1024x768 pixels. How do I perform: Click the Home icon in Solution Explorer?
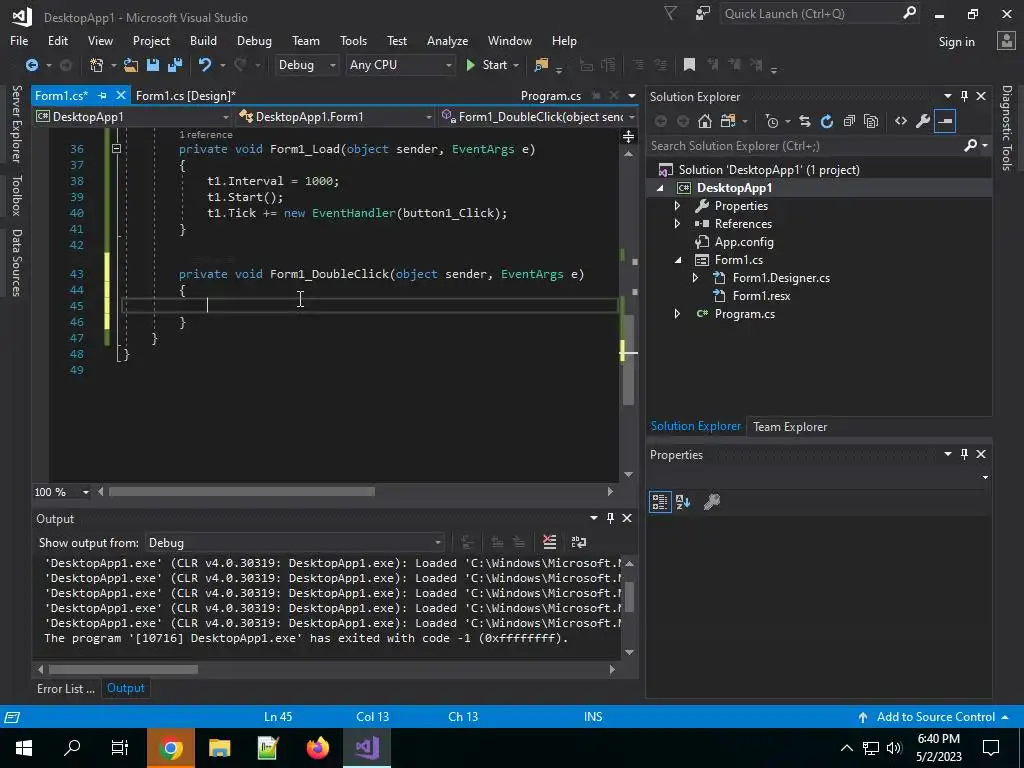tap(705, 121)
